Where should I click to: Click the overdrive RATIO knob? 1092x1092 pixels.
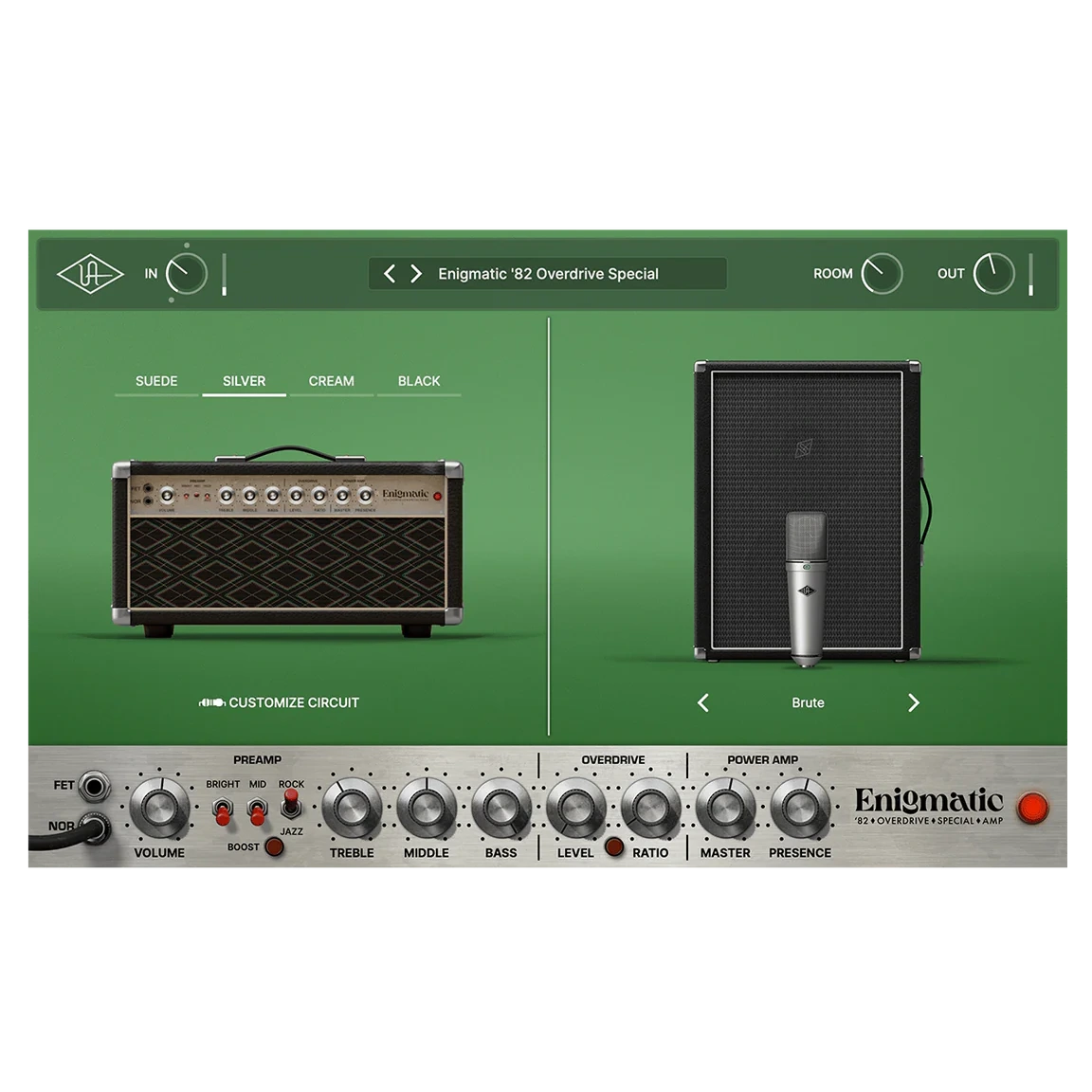coord(650,808)
